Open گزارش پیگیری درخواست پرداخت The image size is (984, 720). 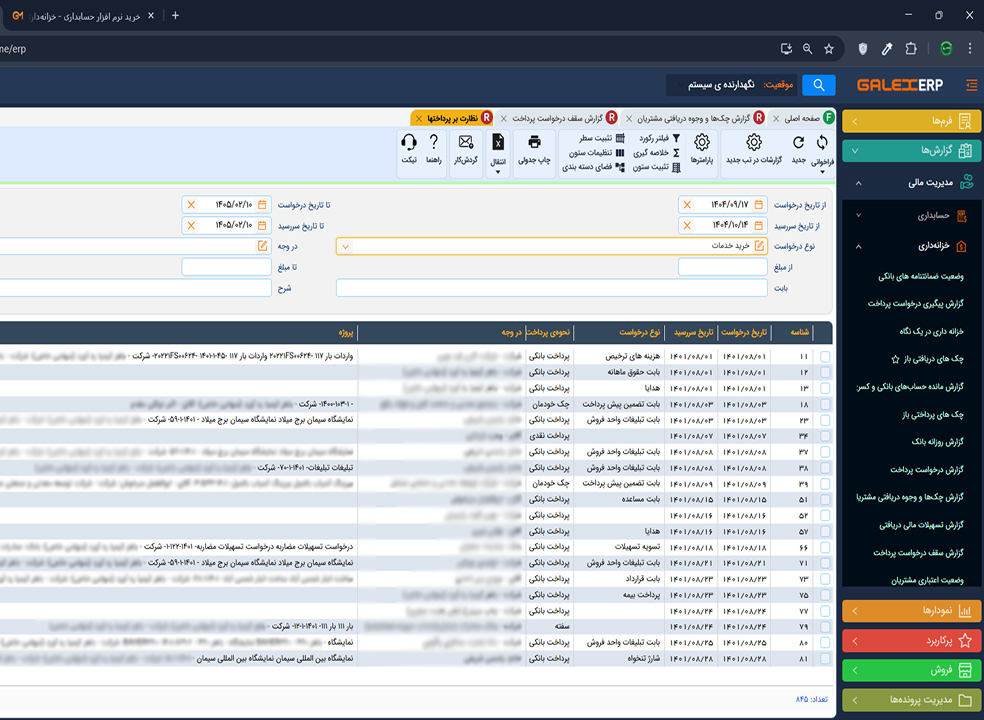pyautogui.click(x=915, y=304)
